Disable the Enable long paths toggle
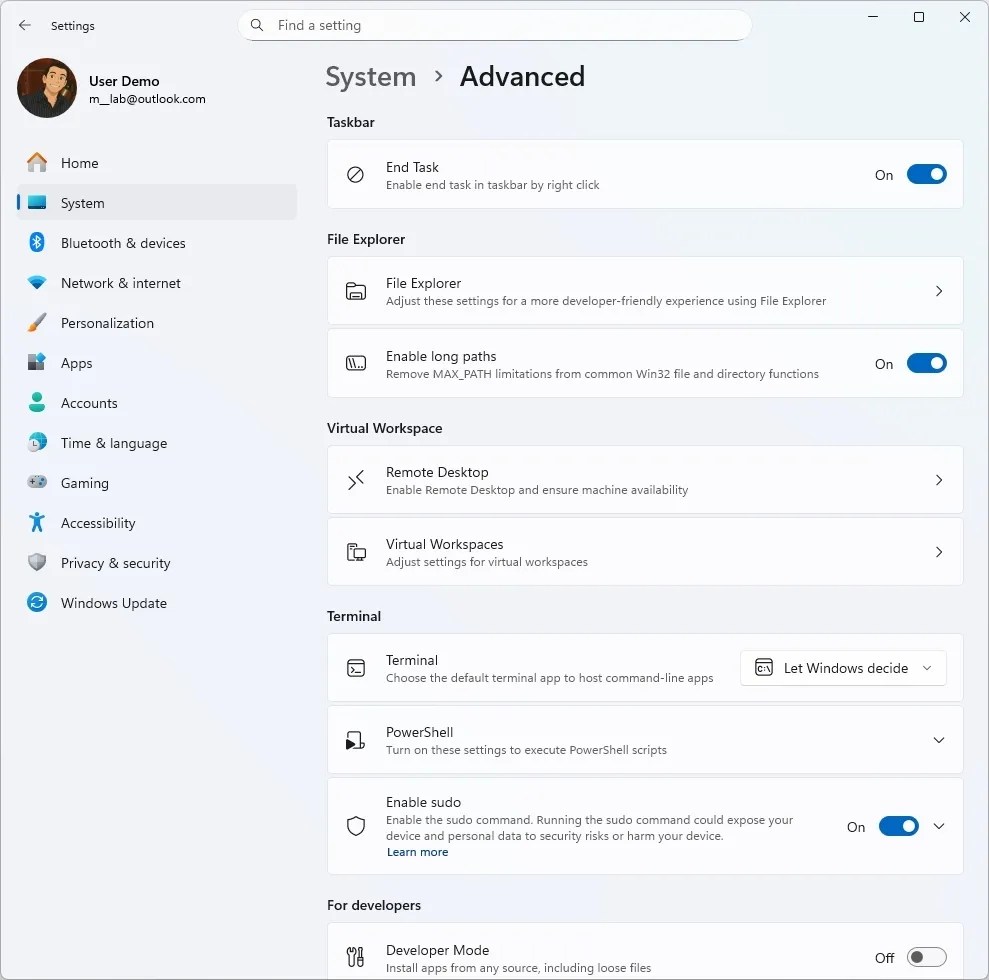This screenshot has width=989, height=980. [926, 363]
